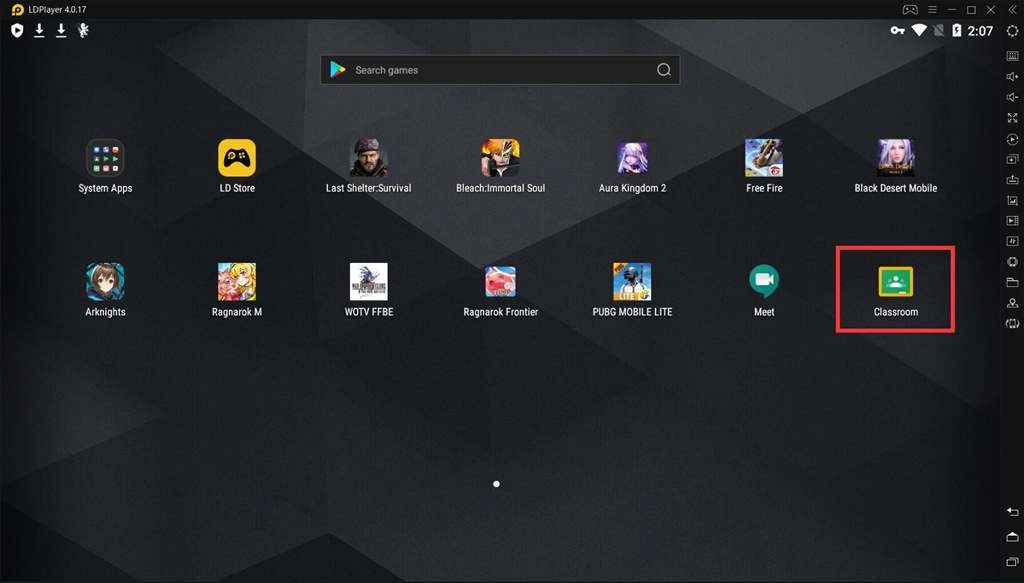Click the running figure notification icon

click(x=83, y=30)
